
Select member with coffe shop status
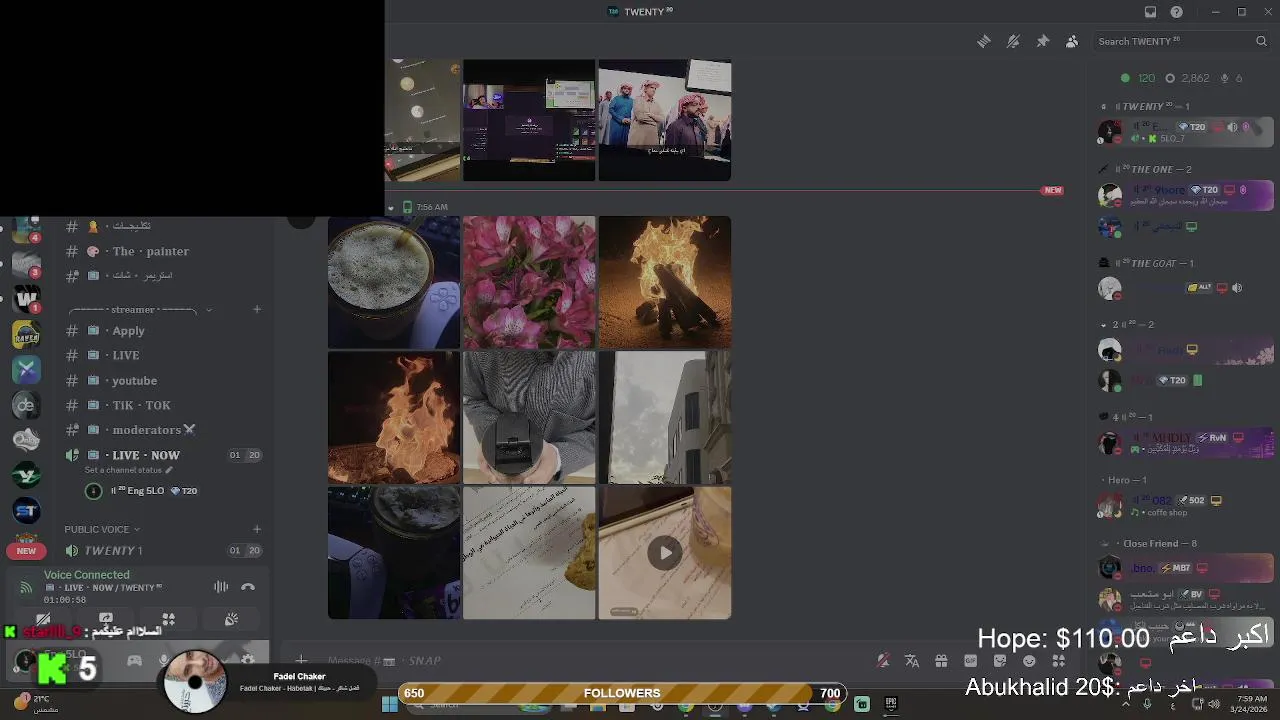point(1185,506)
